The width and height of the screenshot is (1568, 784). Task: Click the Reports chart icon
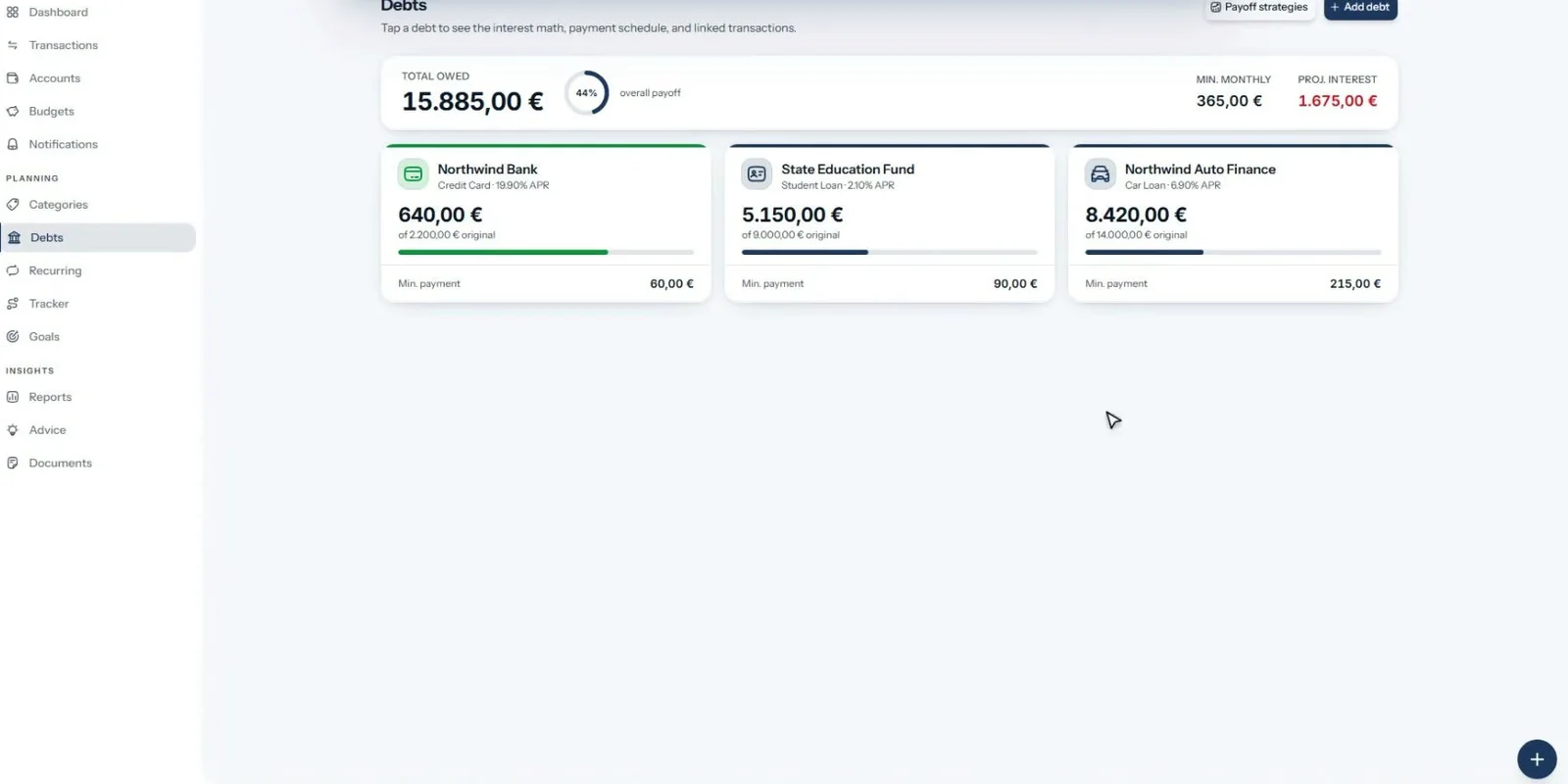click(x=13, y=397)
